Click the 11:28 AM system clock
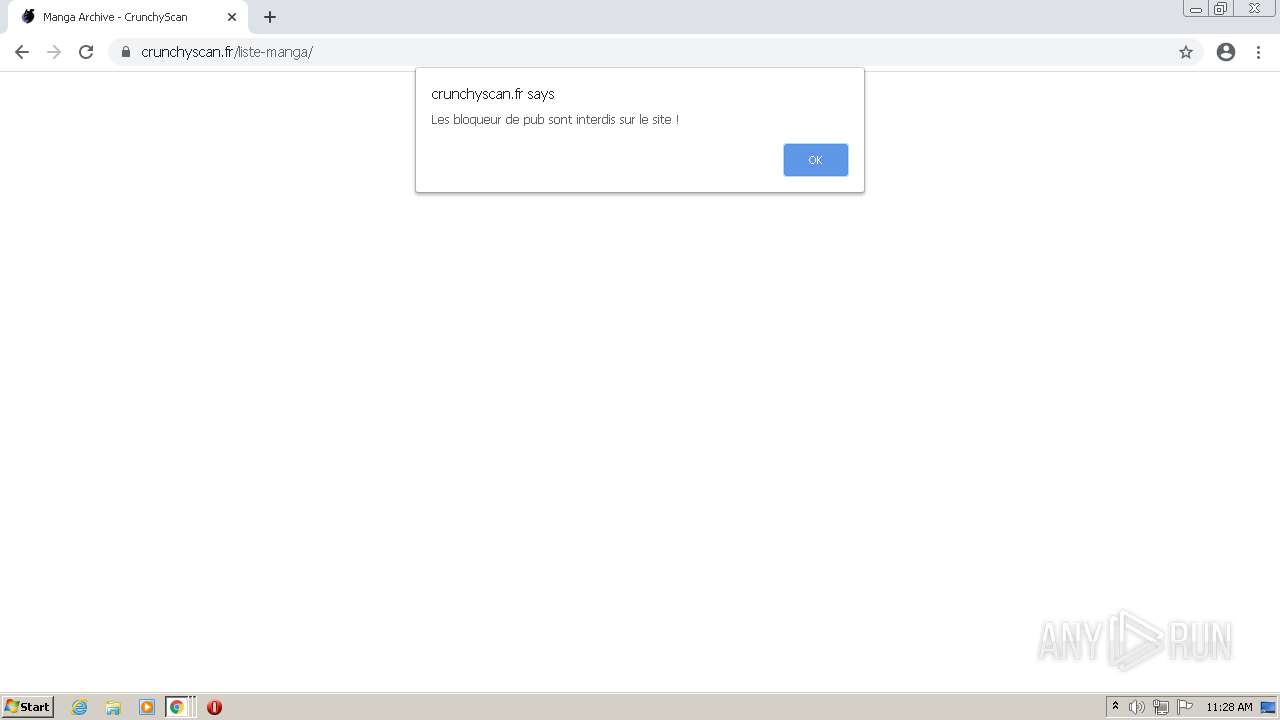Viewport: 1280px width, 720px height. (1229, 707)
